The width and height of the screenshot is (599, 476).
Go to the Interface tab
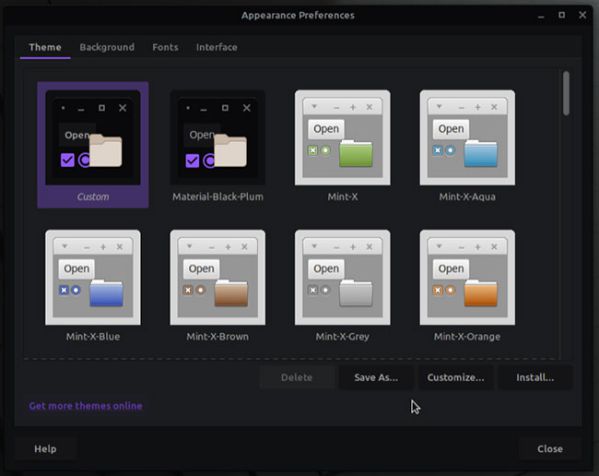(x=217, y=47)
